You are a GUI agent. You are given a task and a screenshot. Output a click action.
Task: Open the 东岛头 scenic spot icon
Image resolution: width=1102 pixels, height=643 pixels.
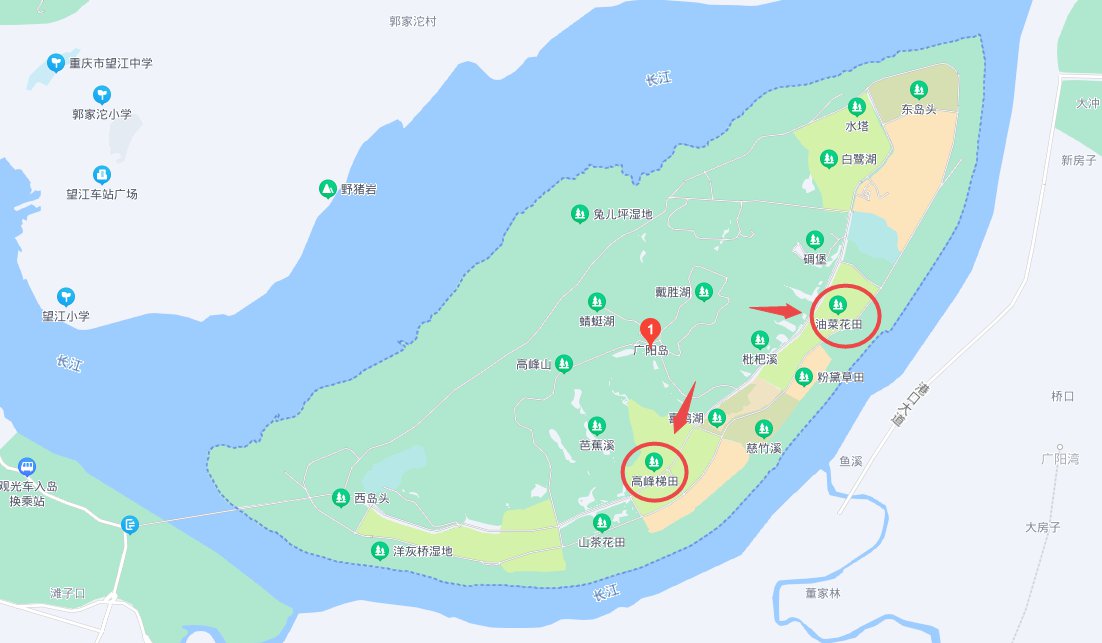point(919,90)
